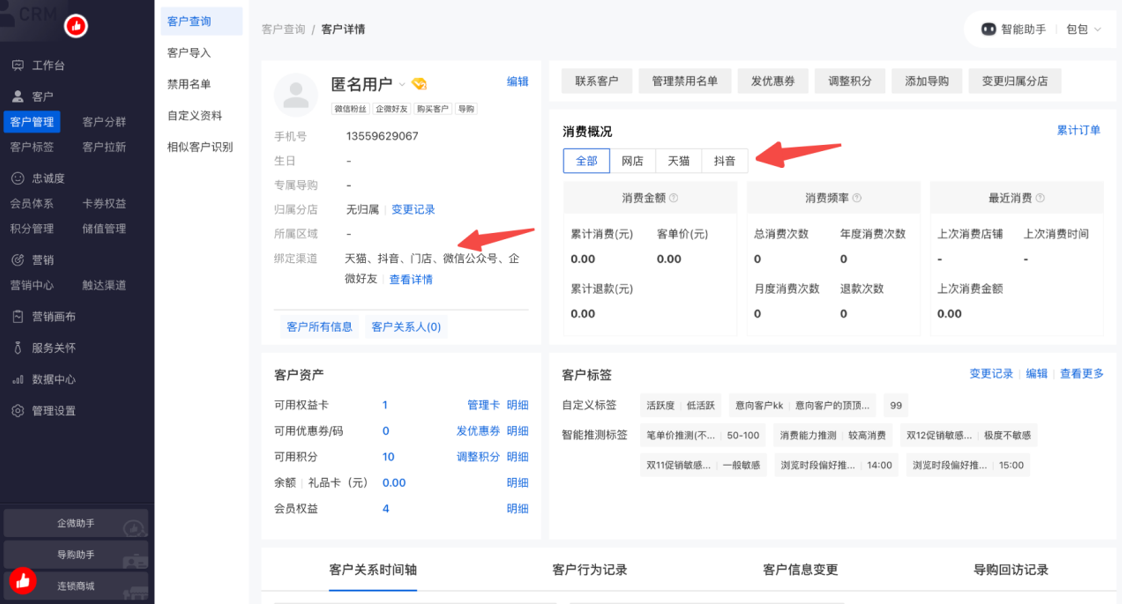
Task: Click the help icon beside 消费频率
Action: click(857, 198)
